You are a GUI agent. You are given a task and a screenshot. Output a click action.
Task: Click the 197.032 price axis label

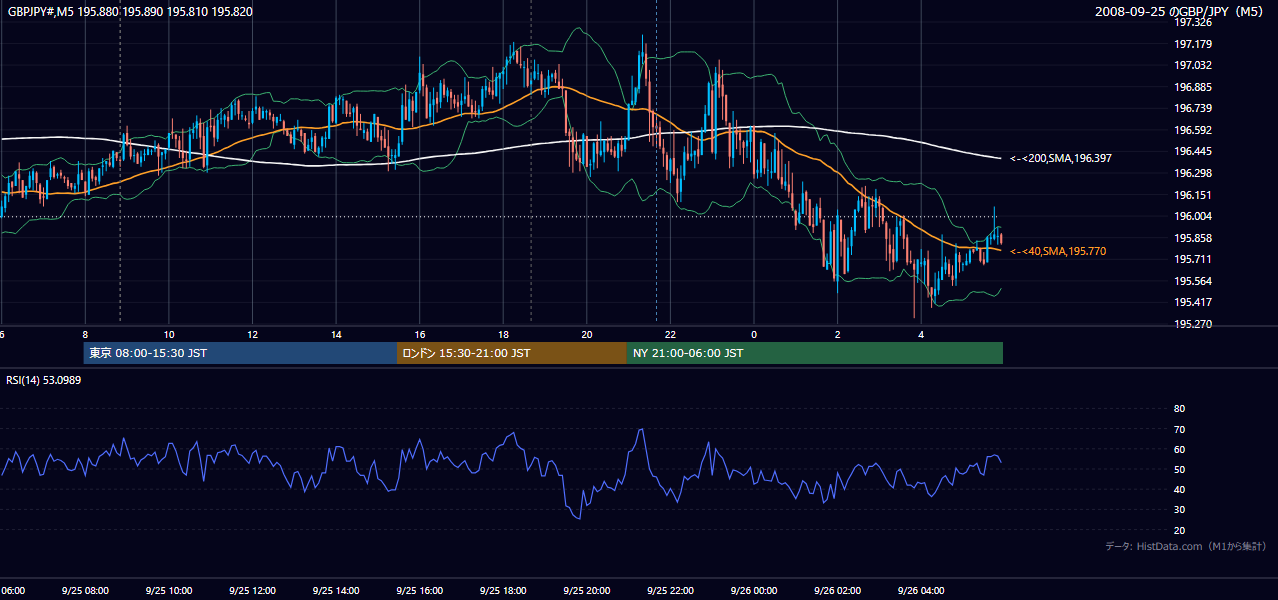point(1193,65)
